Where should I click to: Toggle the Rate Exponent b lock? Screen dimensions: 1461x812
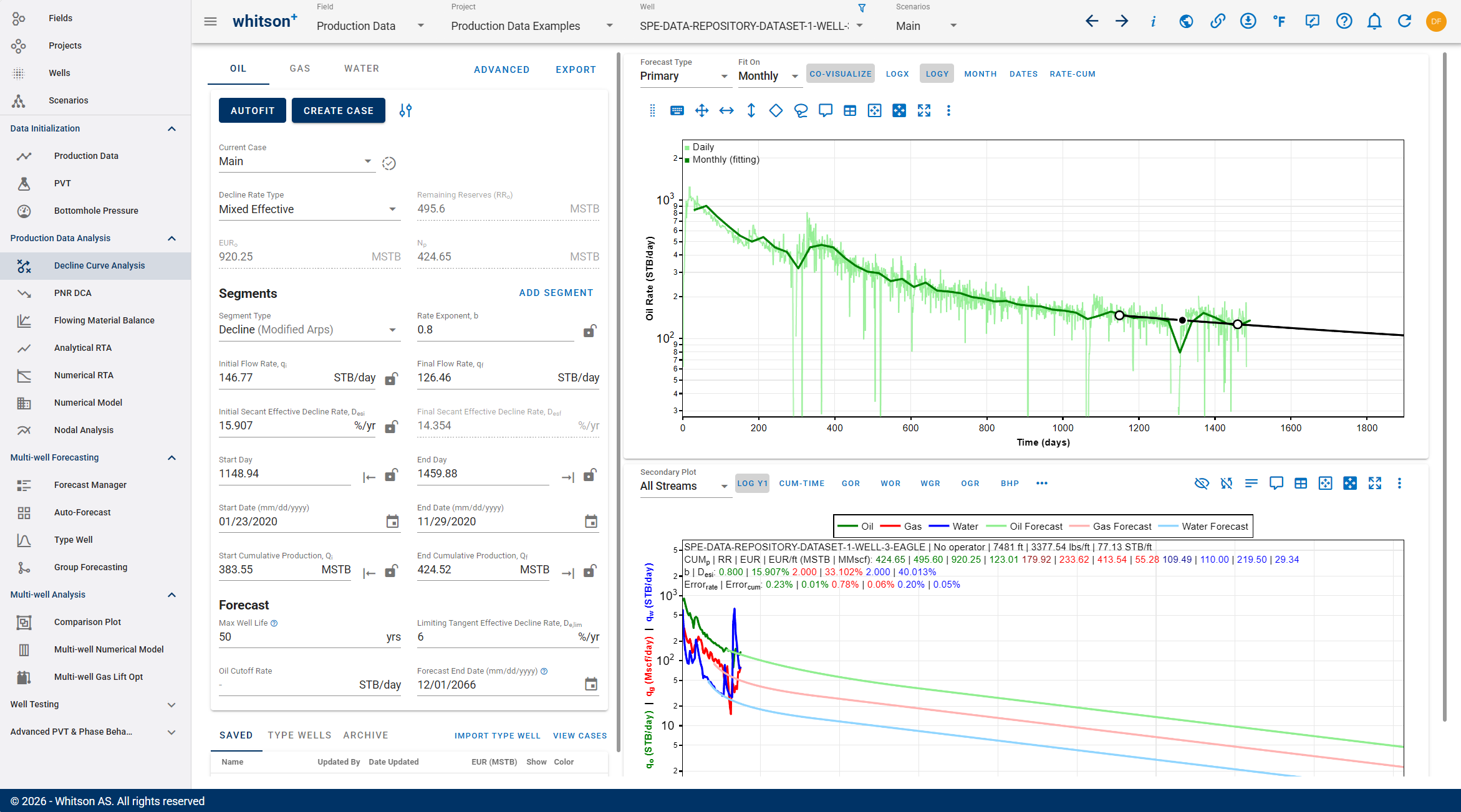(x=590, y=330)
